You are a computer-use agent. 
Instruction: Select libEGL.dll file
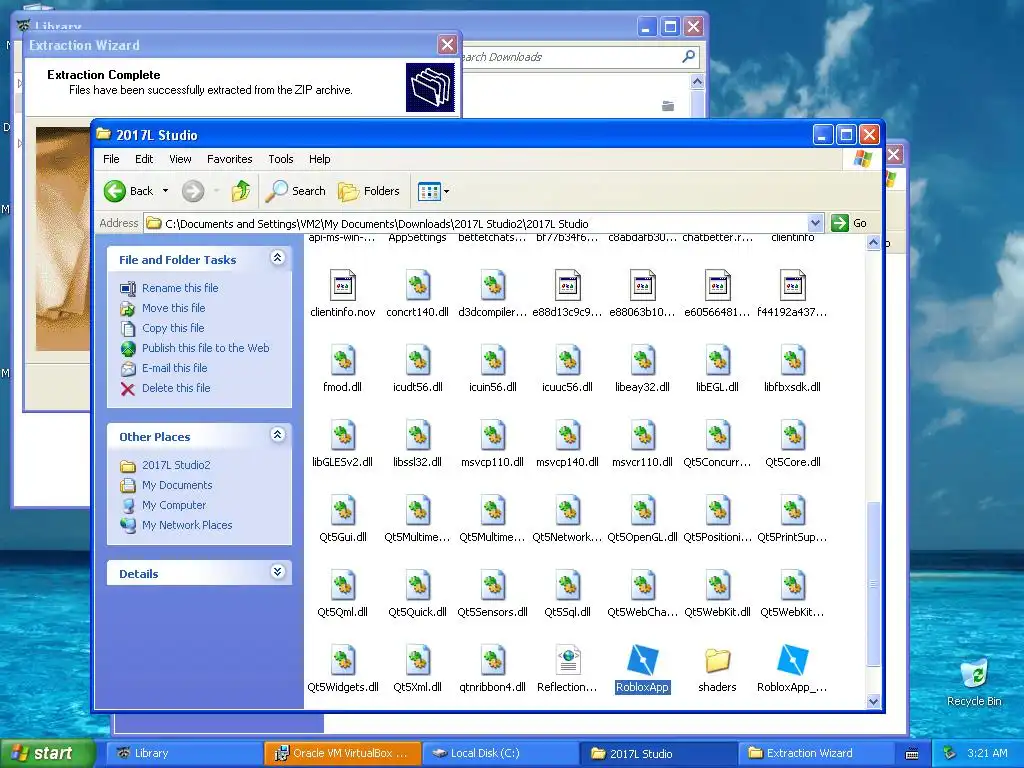click(x=717, y=360)
